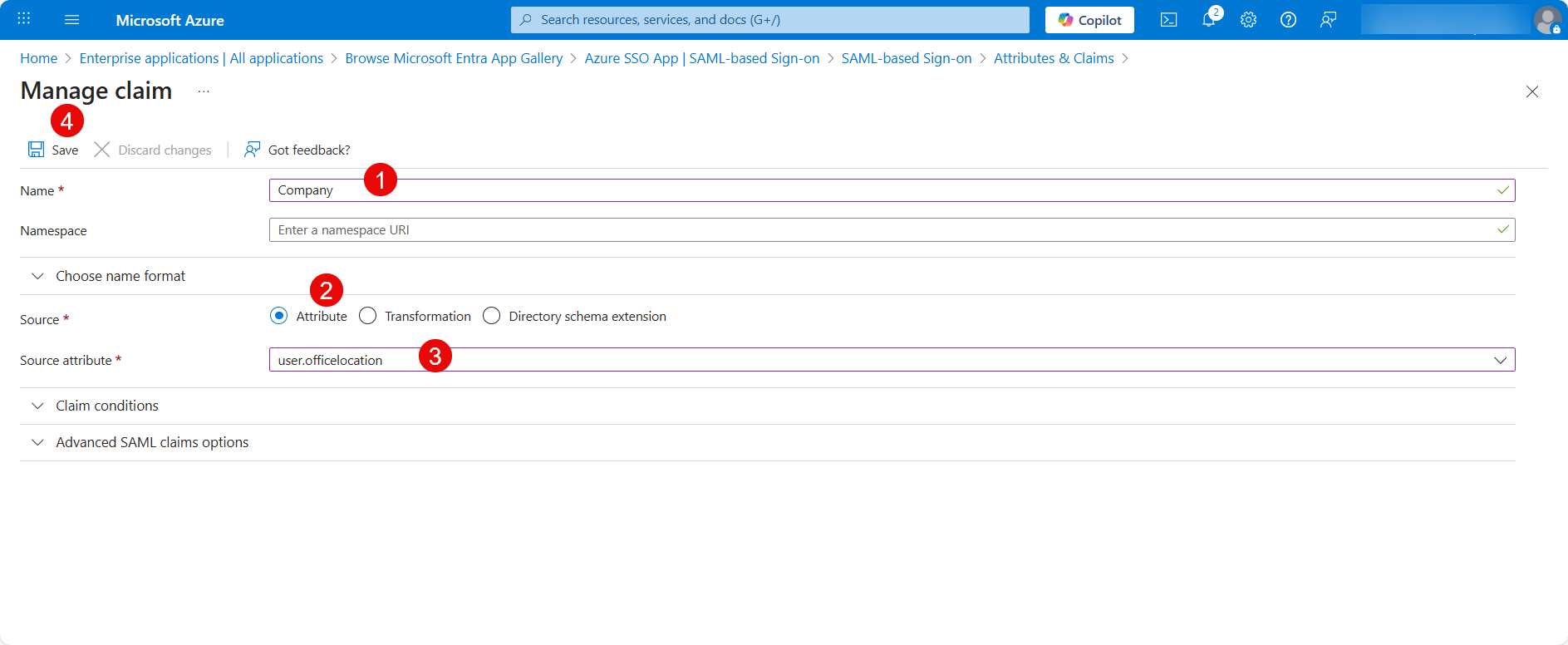Go to Attributes & Claims breadcrumb
Image resolution: width=1568 pixels, height=645 pixels.
click(x=1053, y=58)
